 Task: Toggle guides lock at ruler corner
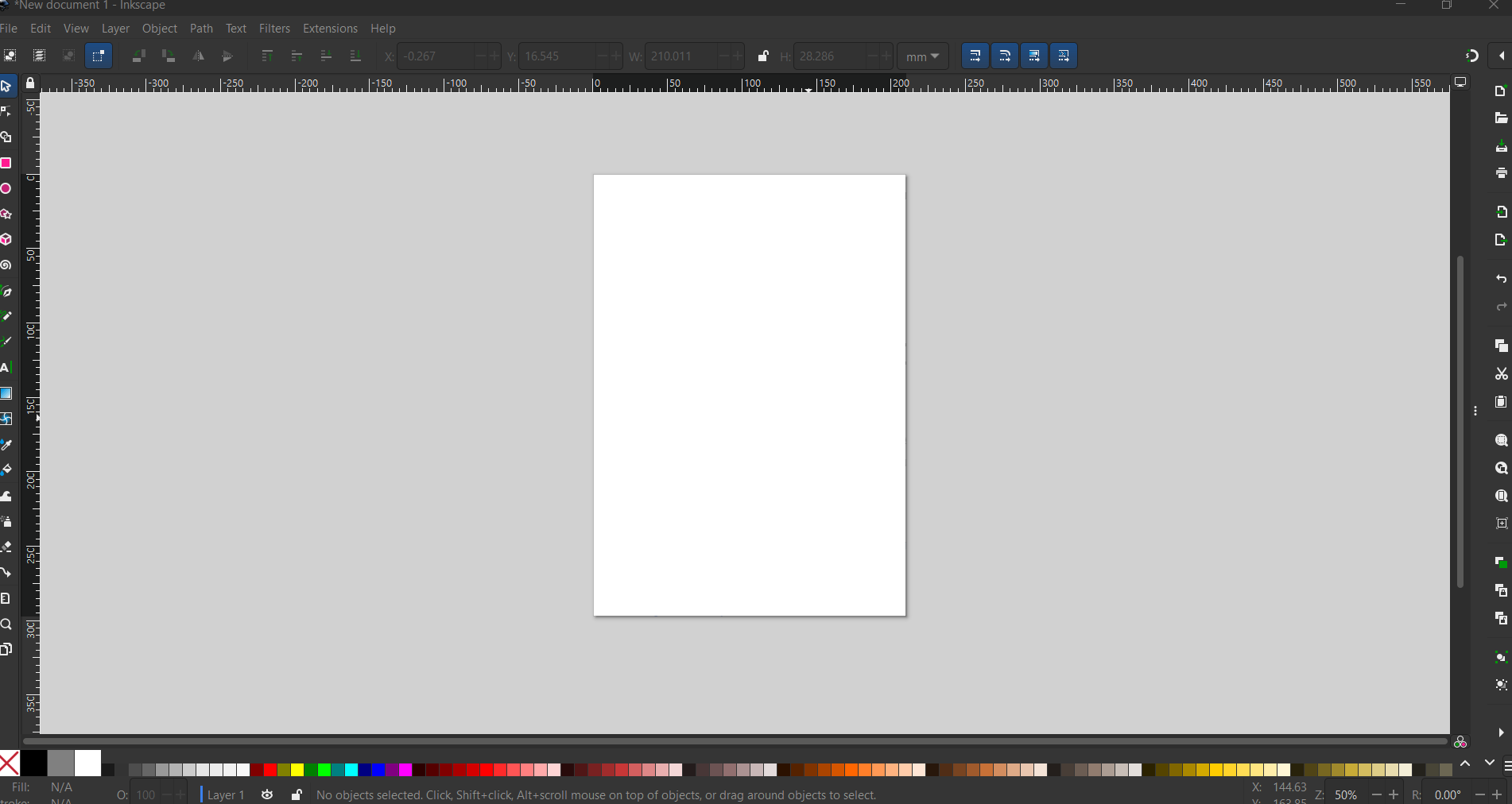point(30,83)
